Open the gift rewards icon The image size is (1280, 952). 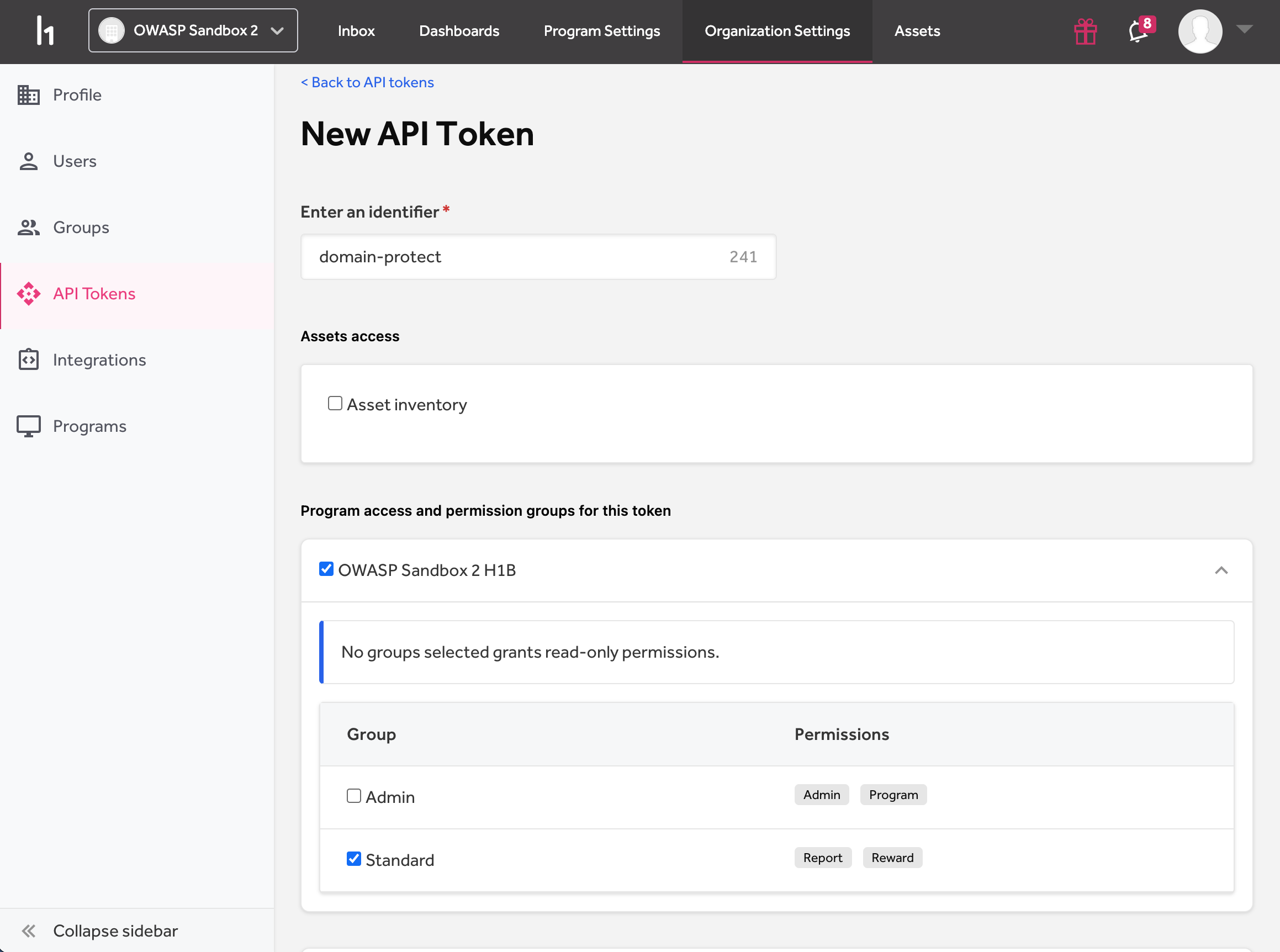[1085, 31]
